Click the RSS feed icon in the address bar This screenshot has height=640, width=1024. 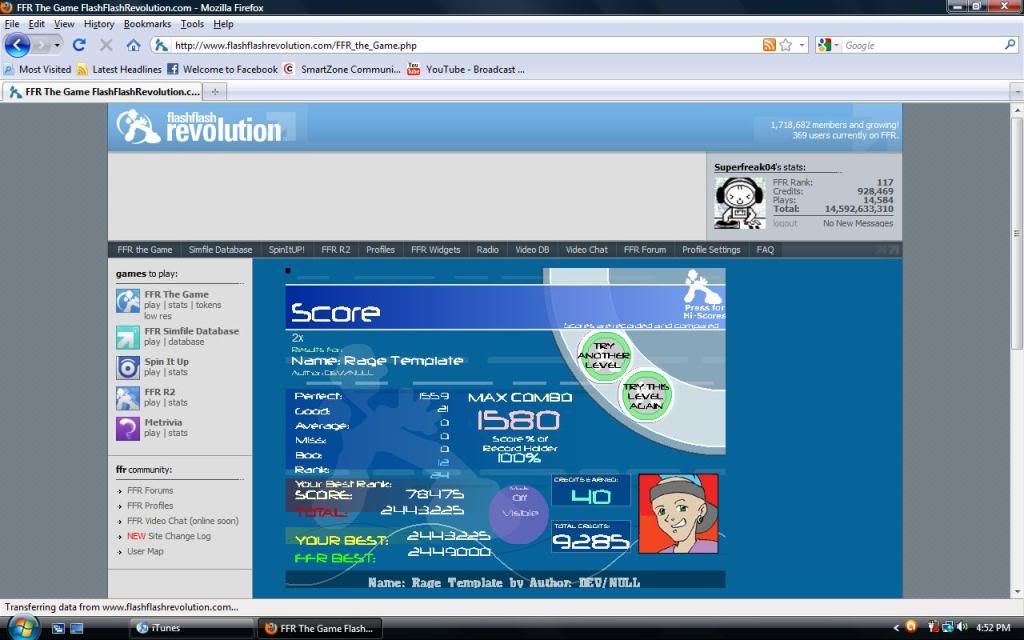[769, 45]
